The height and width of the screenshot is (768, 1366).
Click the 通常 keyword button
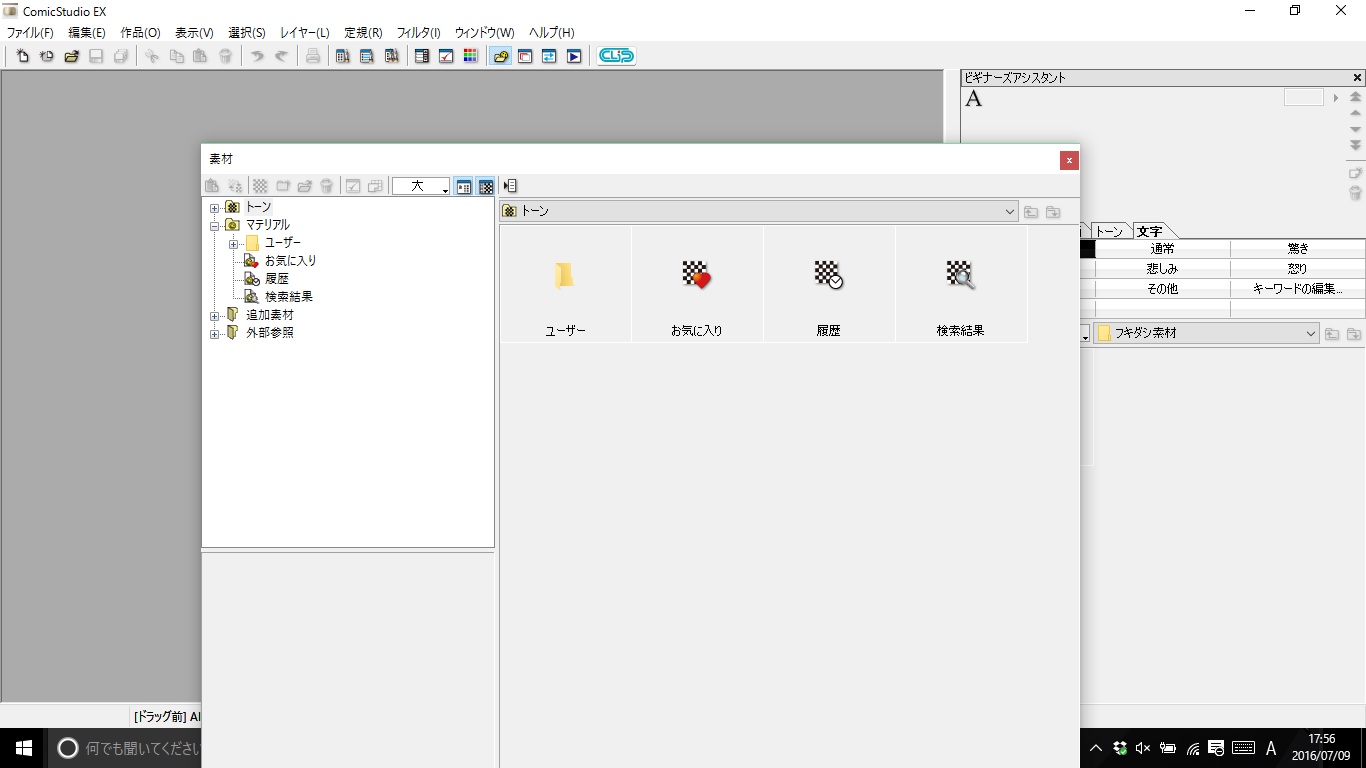coord(1163,249)
